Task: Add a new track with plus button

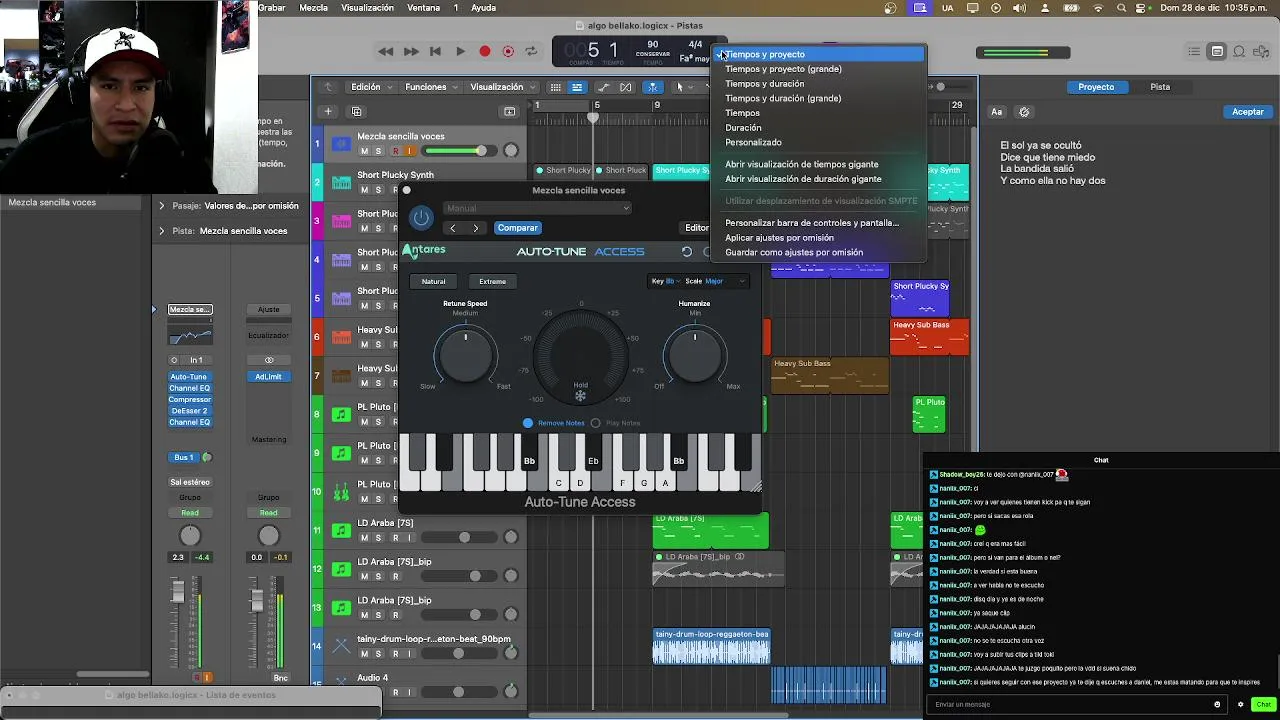Action: [327, 111]
